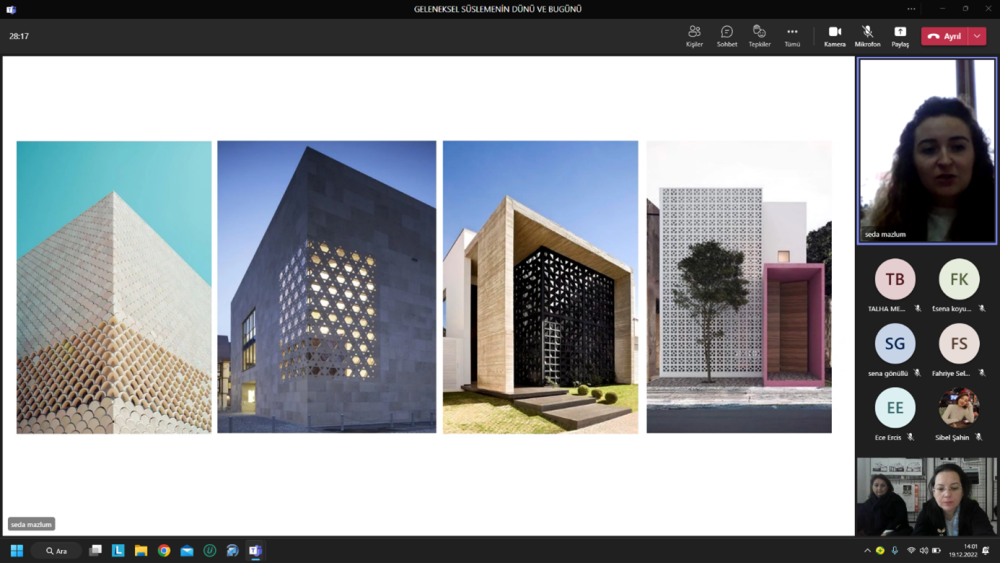
Task: Open the Tepkiler reactions menu
Action: [759, 36]
